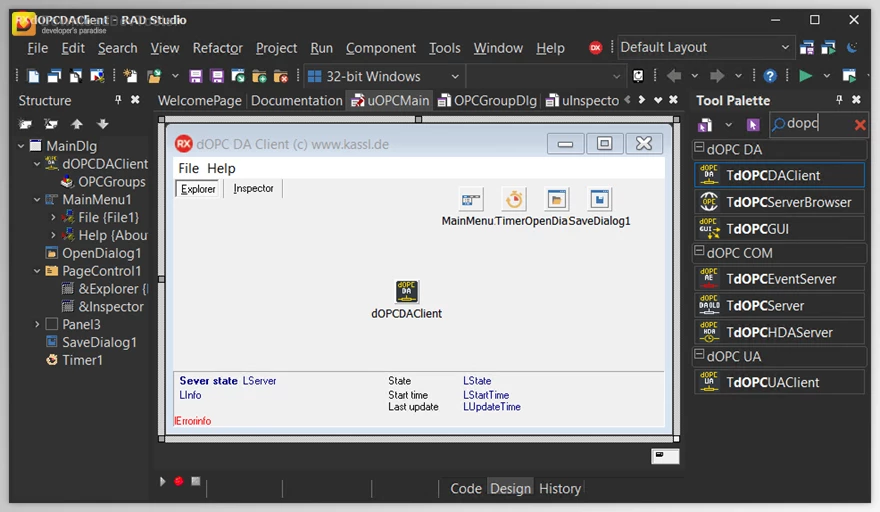Click the Toggle Form/Unit toolbar icon
Screen dimensions: 880x512
coord(76,76)
